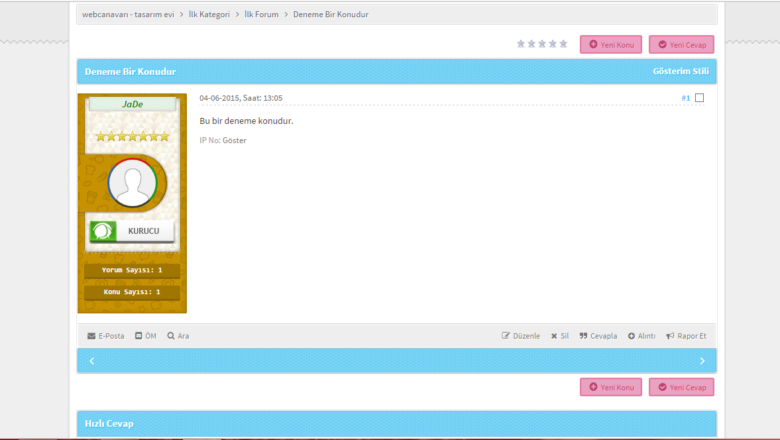This screenshot has height=440, width=780.
Task: Click the post text Bu bir deneme konudur.
Action: click(x=246, y=121)
